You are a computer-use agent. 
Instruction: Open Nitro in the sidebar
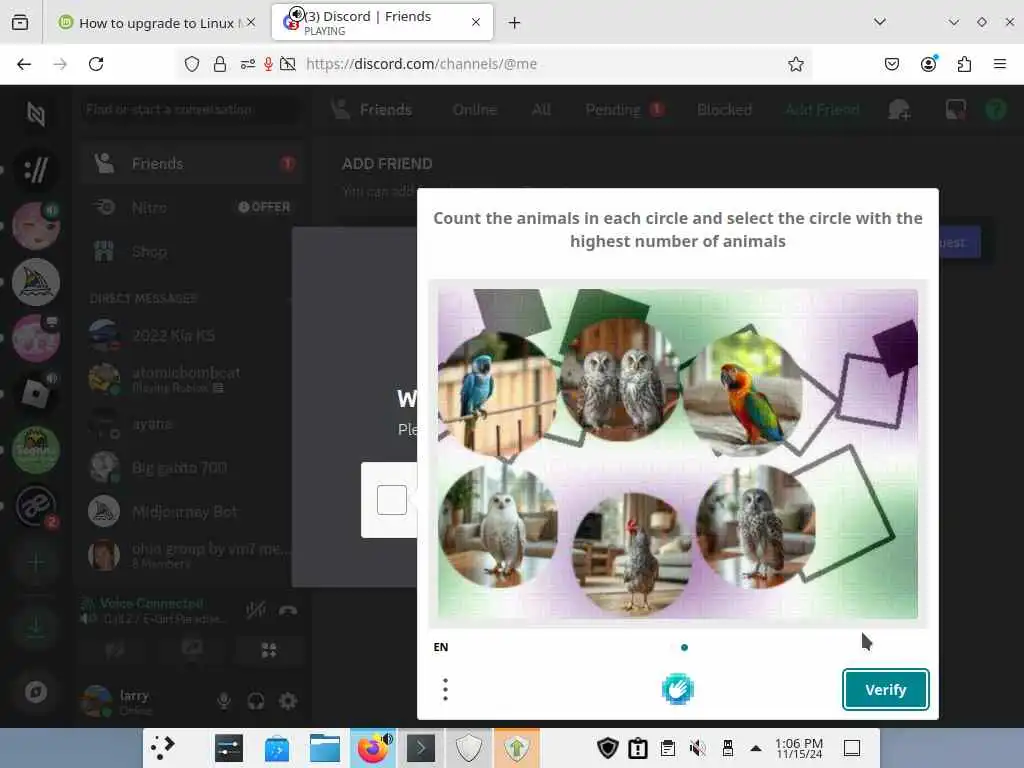192,208
